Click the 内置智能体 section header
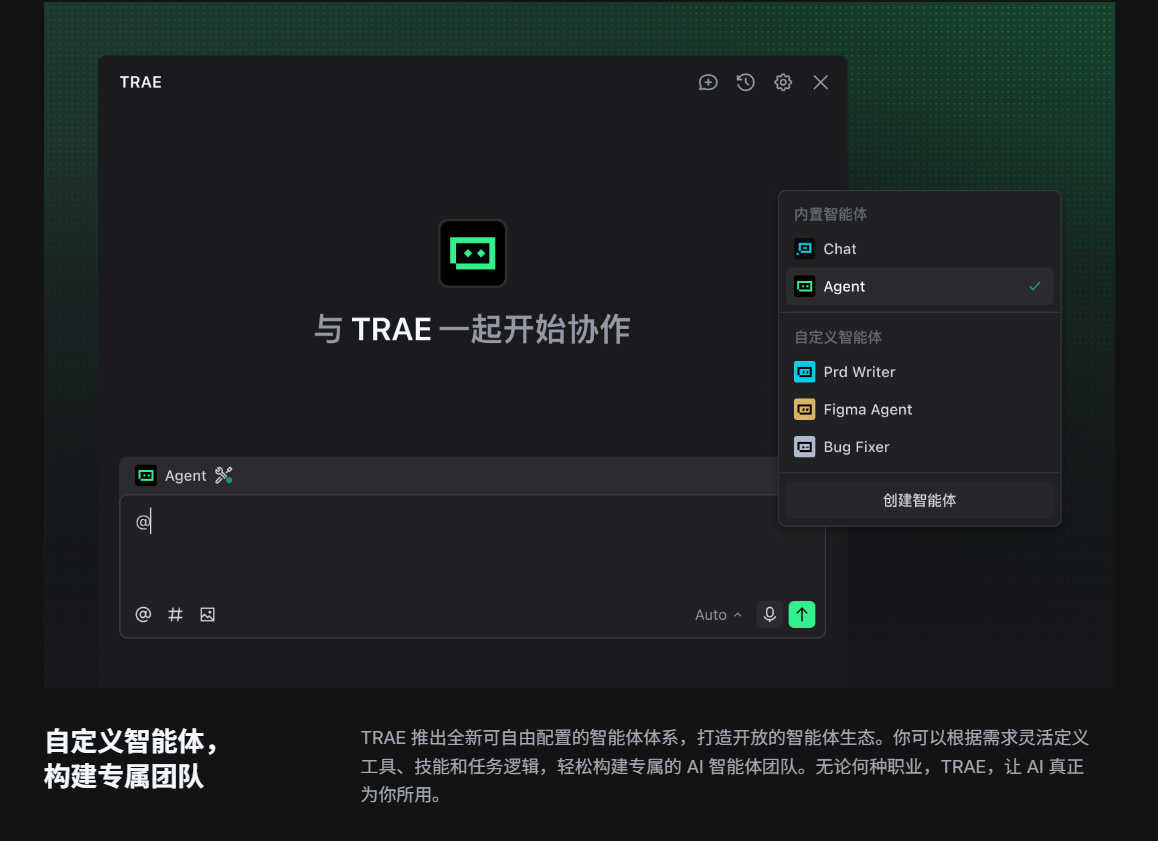 pyautogui.click(x=830, y=214)
